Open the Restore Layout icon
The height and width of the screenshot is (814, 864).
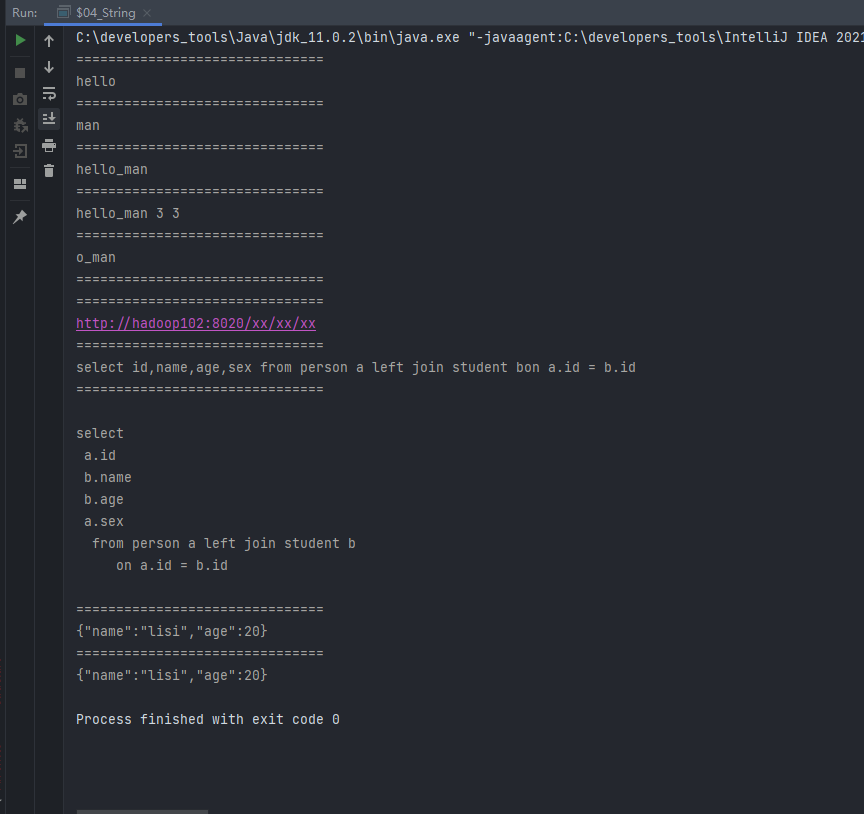pos(20,184)
